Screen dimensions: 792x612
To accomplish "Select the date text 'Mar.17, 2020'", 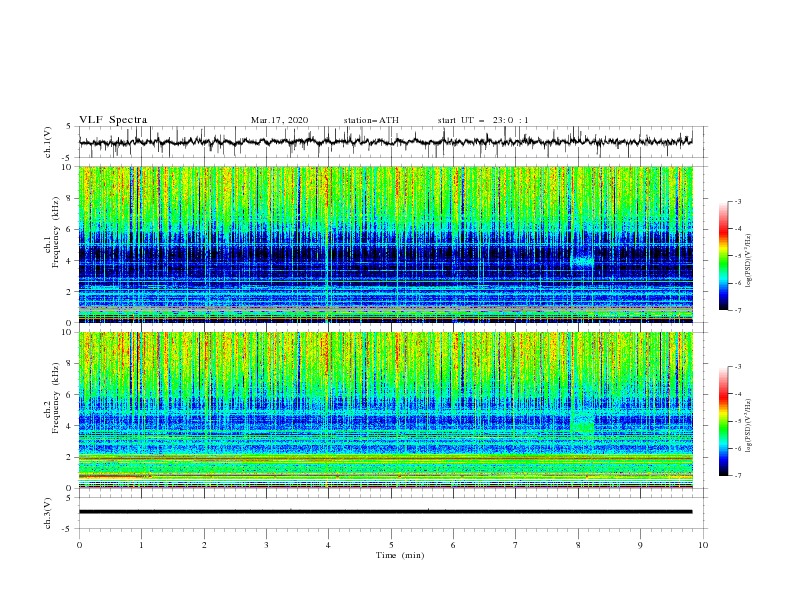I will tap(279, 120).
